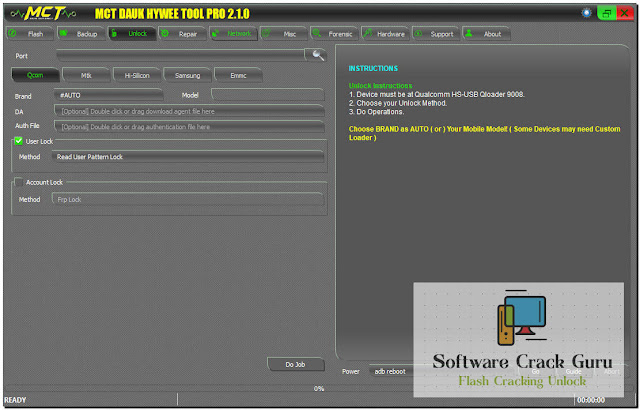
Task: Open the Brand #AUTO dropdown
Action: [x=108, y=95]
